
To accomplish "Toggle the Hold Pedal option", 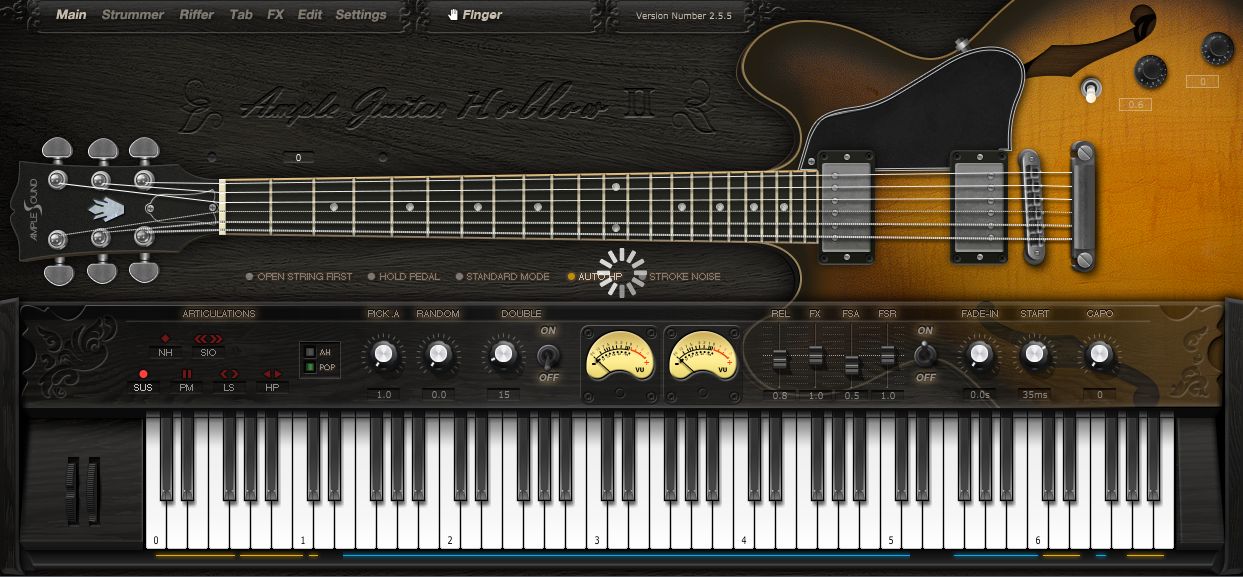I will (405, 277).
